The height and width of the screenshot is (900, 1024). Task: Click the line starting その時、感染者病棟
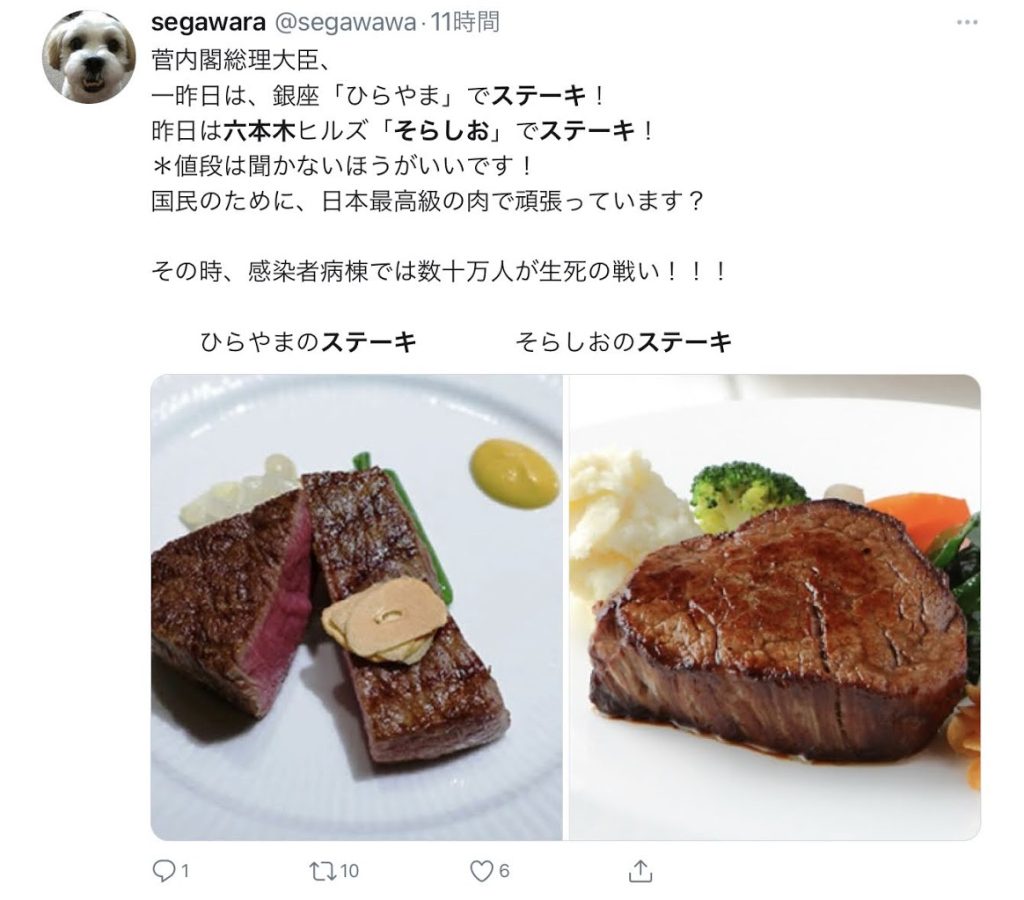tap(439, 270)
